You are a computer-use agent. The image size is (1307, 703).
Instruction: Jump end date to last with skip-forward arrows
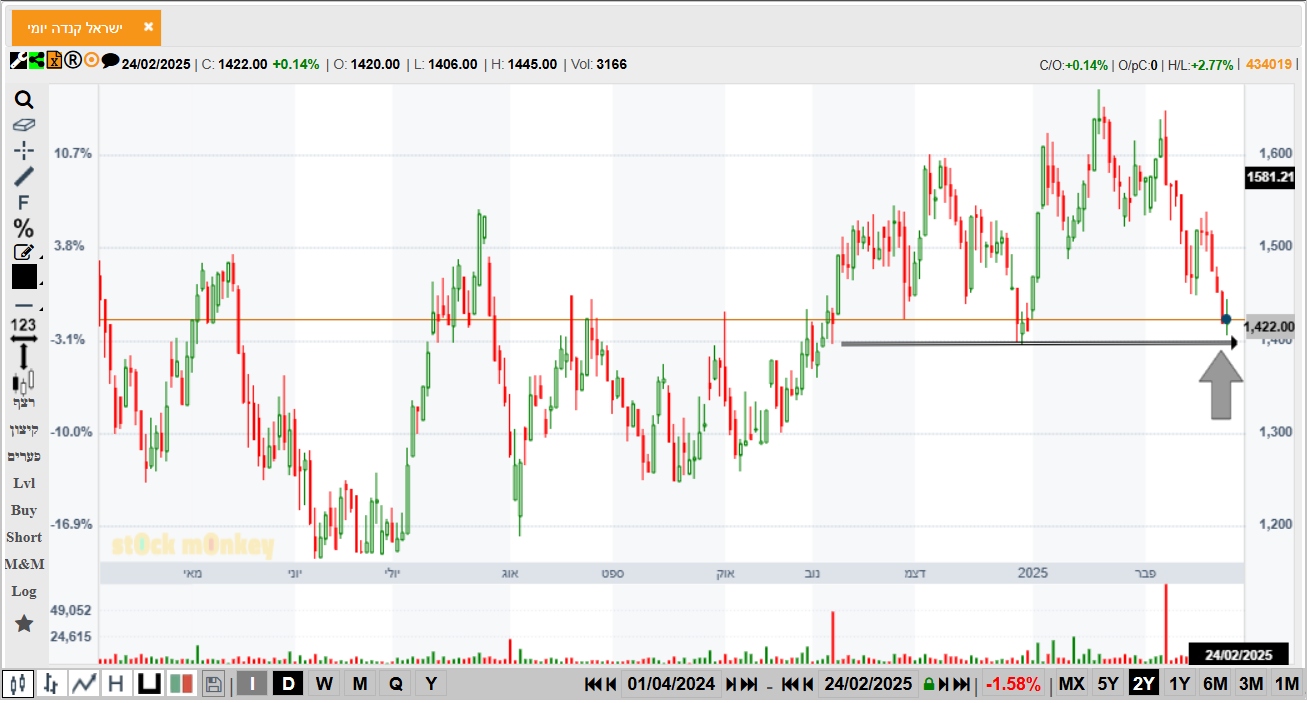click(x=962, y=684)
